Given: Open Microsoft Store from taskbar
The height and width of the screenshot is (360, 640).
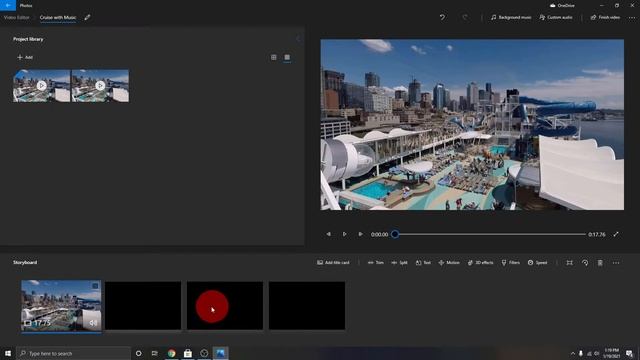Looking at the screenshot, I should 188,353.
